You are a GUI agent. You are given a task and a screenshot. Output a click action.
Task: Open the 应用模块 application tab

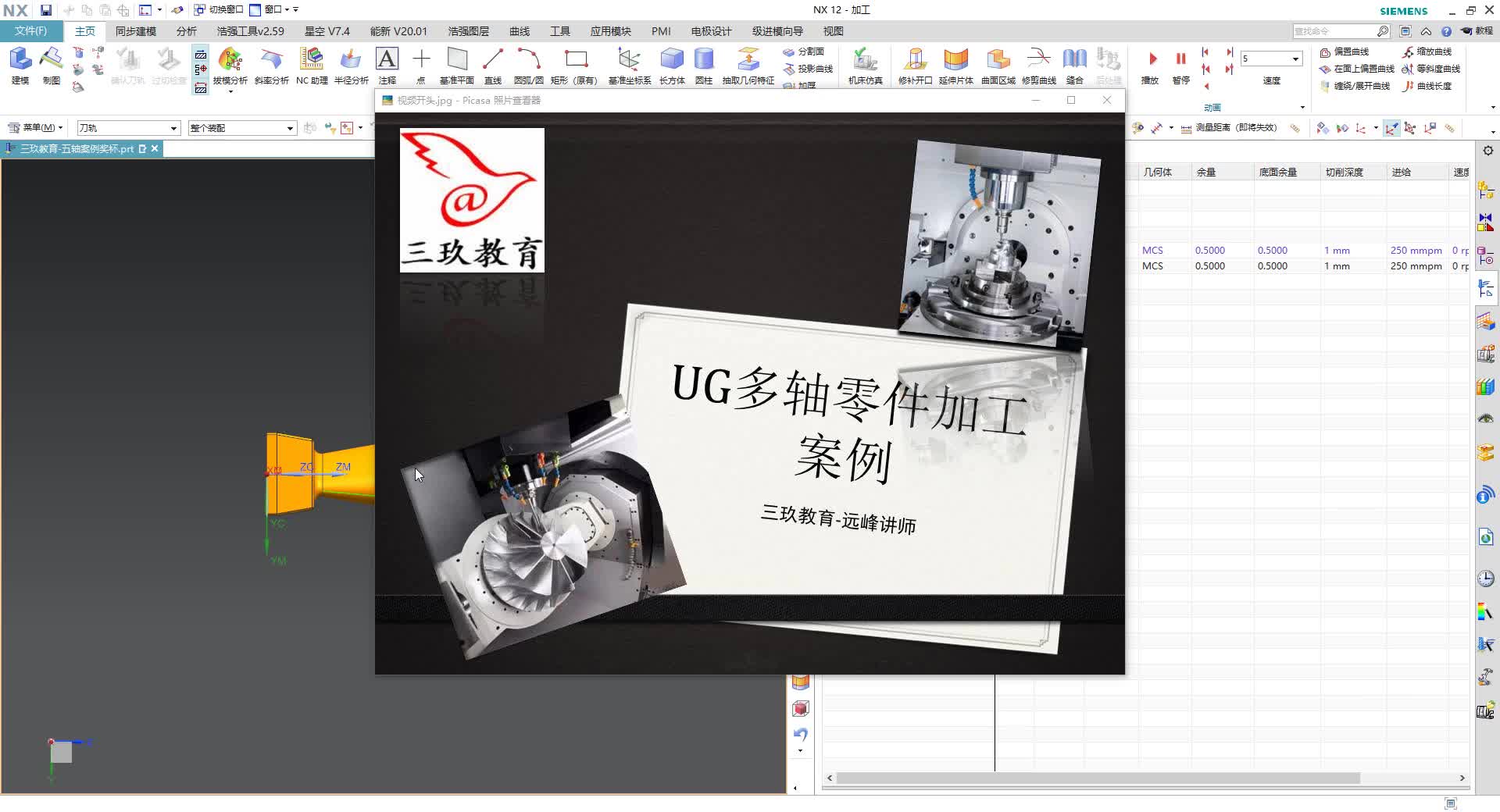pyautogui.click(x=611, y=31)
